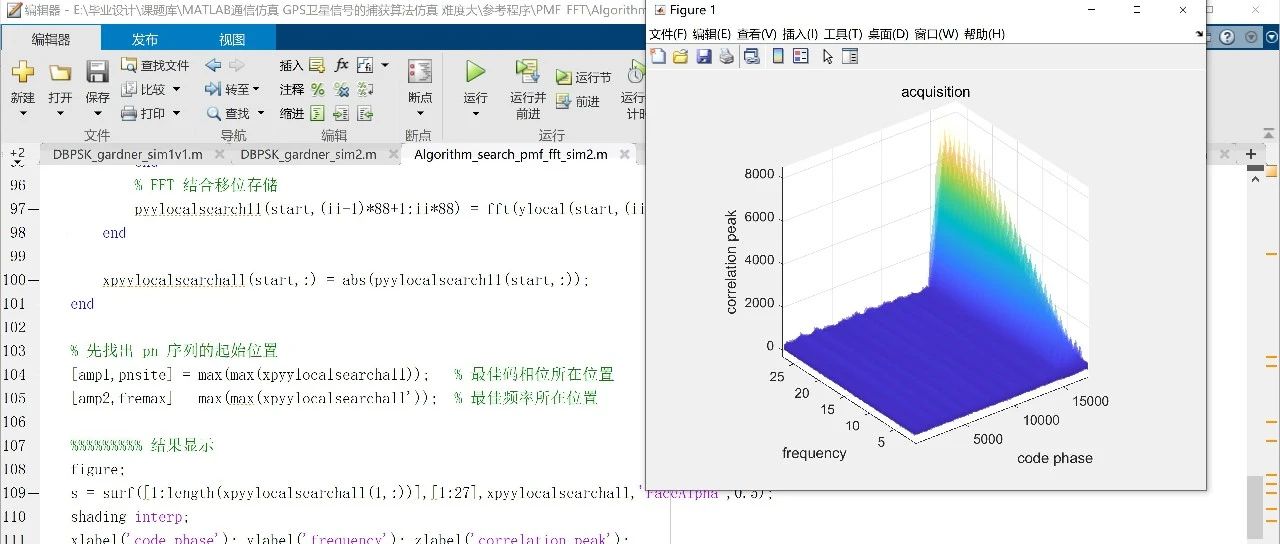This screenshot has width=1280, height=544.
Task: Click the 保存 floppy disk icon
Action: click(x=97, y=72)
